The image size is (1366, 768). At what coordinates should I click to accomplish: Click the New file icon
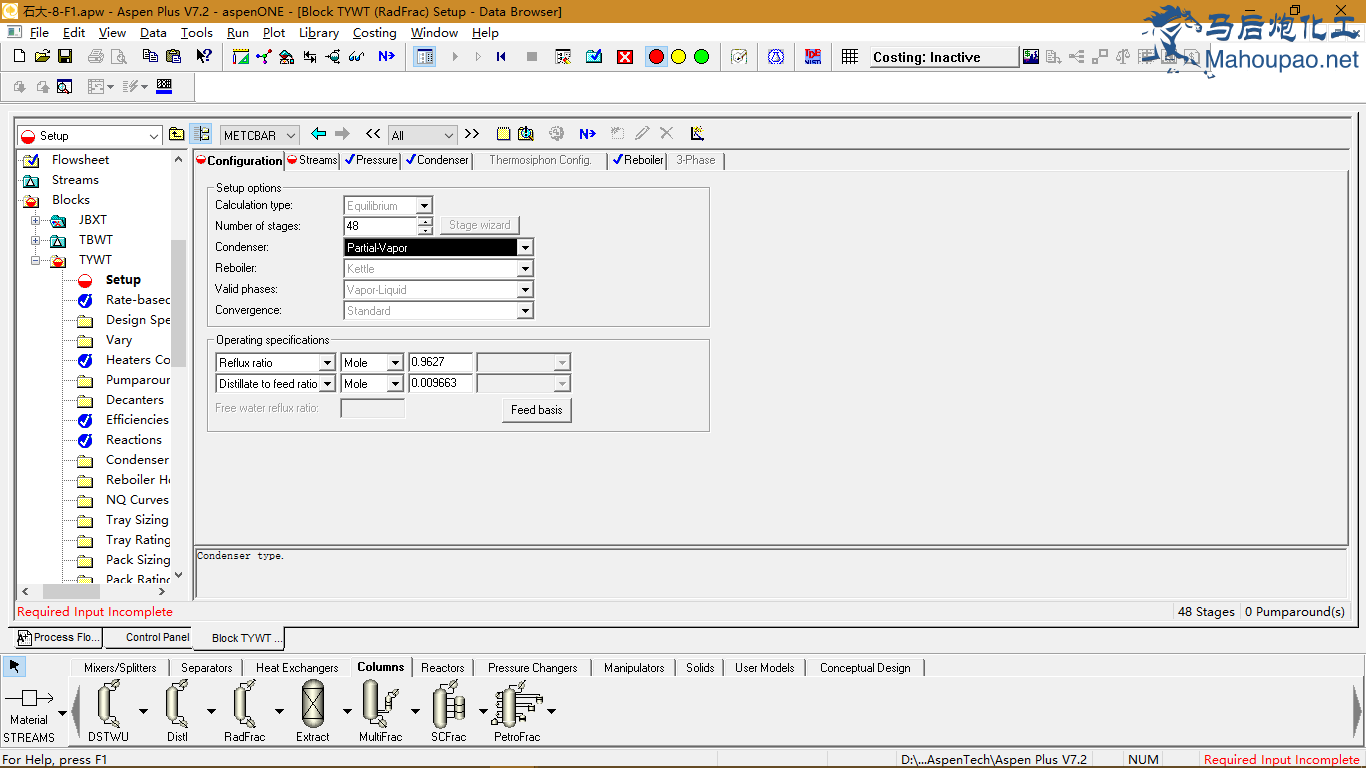18,57
